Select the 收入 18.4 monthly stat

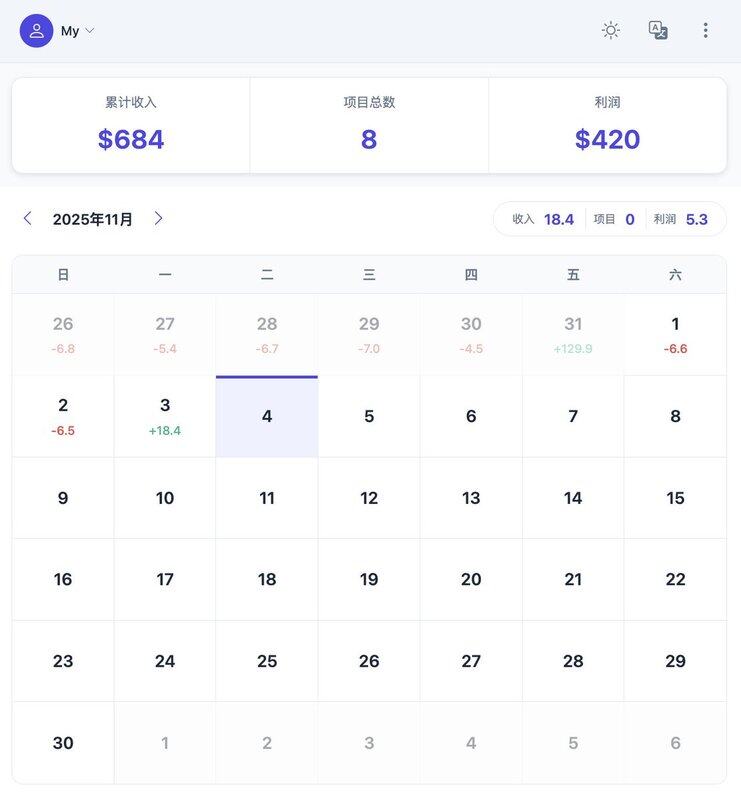click(543, 219)
